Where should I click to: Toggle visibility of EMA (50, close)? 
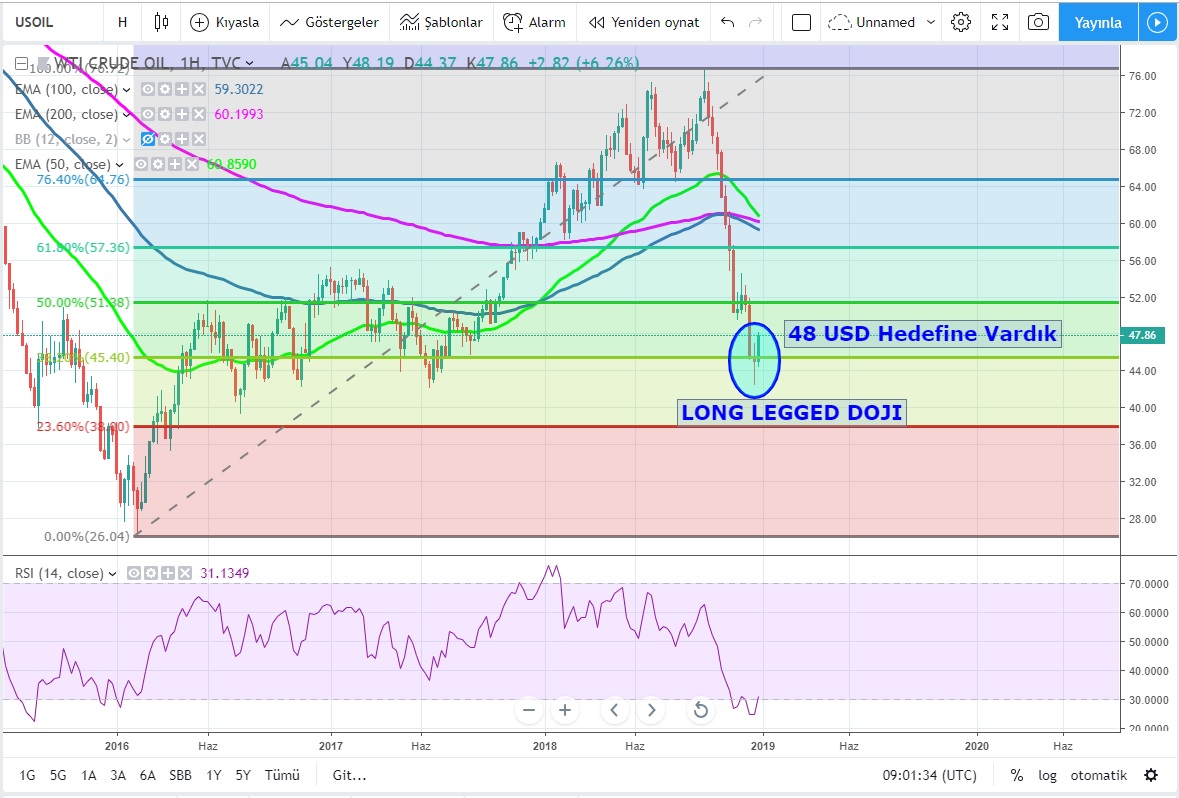141,164
